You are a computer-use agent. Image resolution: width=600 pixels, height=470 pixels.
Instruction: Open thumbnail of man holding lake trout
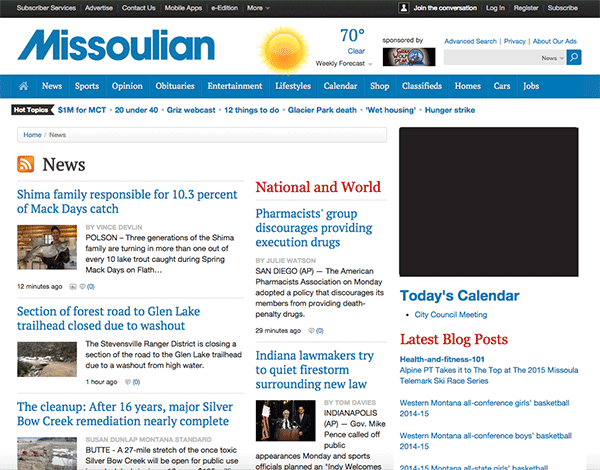(47, 247)
